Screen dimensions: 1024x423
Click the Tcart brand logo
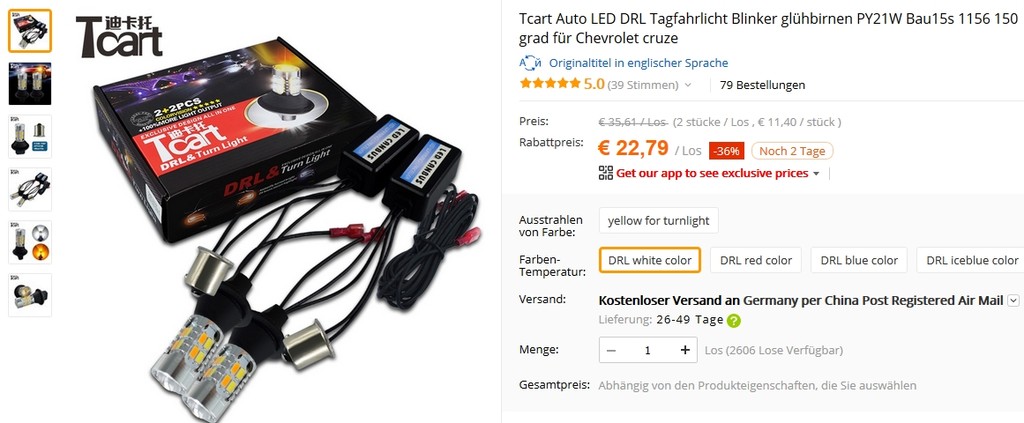[x=119, y=37]
